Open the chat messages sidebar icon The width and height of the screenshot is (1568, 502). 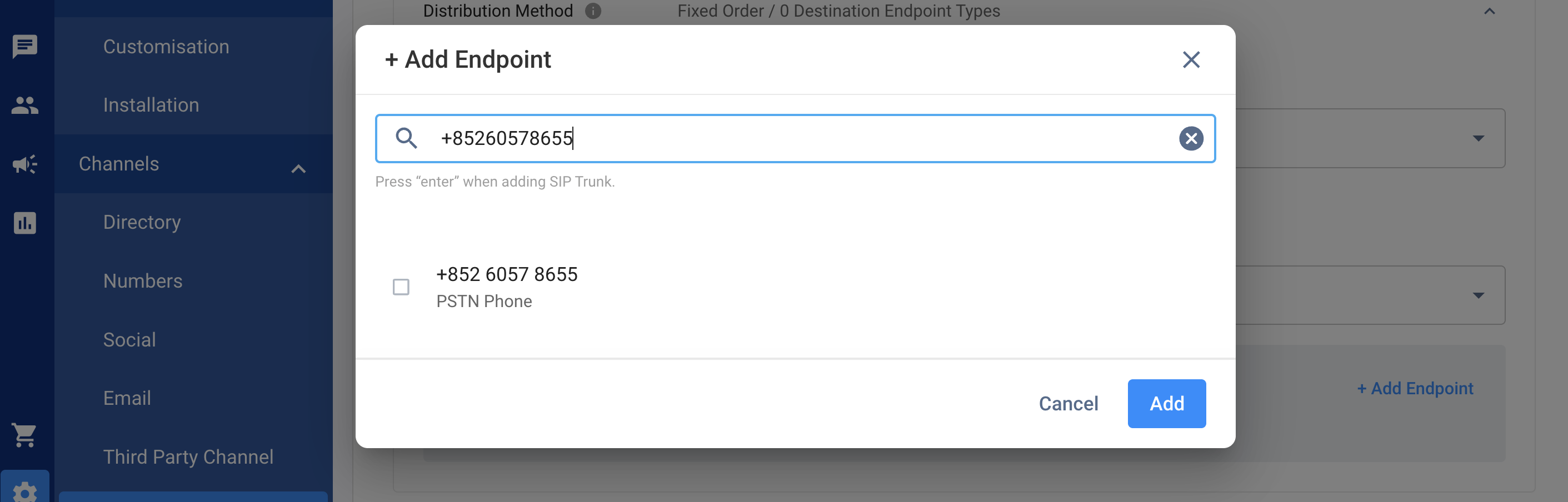pyautogui.click(x=25, y=46)
